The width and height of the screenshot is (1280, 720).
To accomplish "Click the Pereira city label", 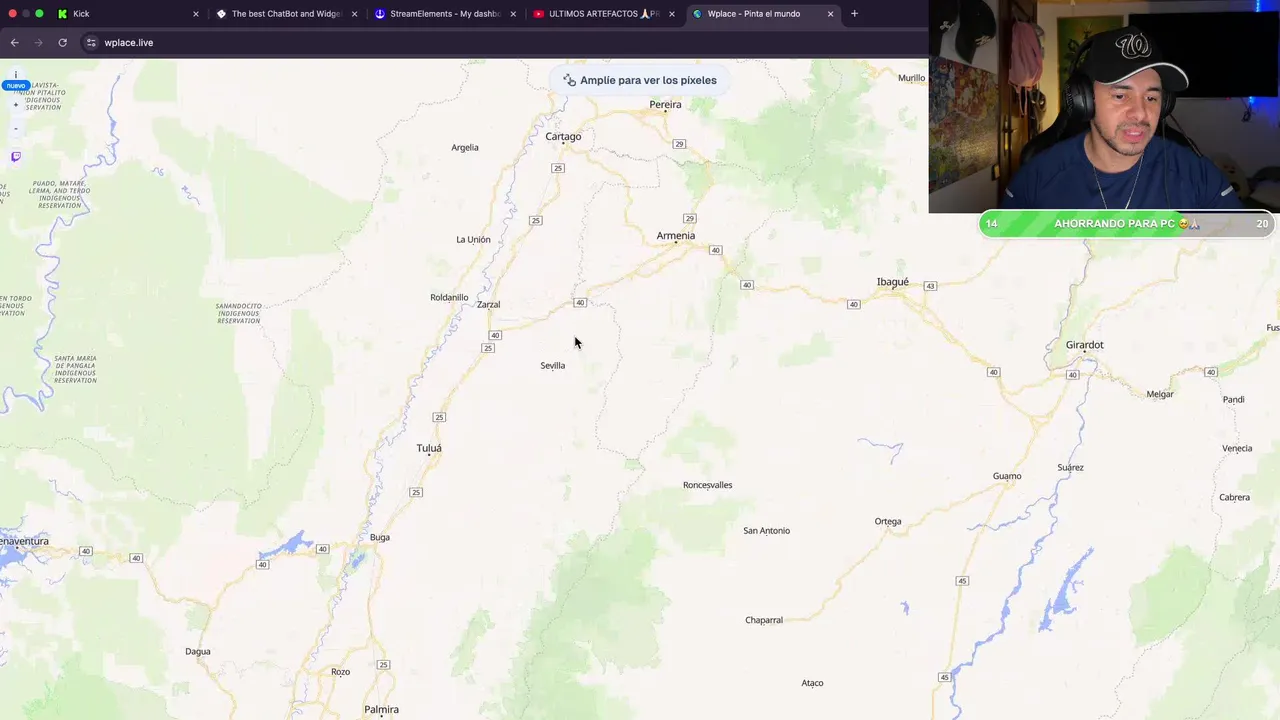I will pos(665,104).
